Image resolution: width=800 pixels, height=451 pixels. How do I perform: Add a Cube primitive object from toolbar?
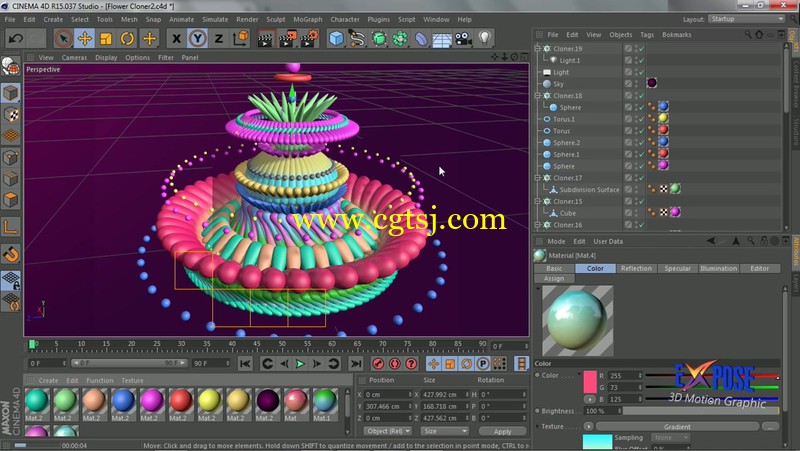[x=336, y=38]
